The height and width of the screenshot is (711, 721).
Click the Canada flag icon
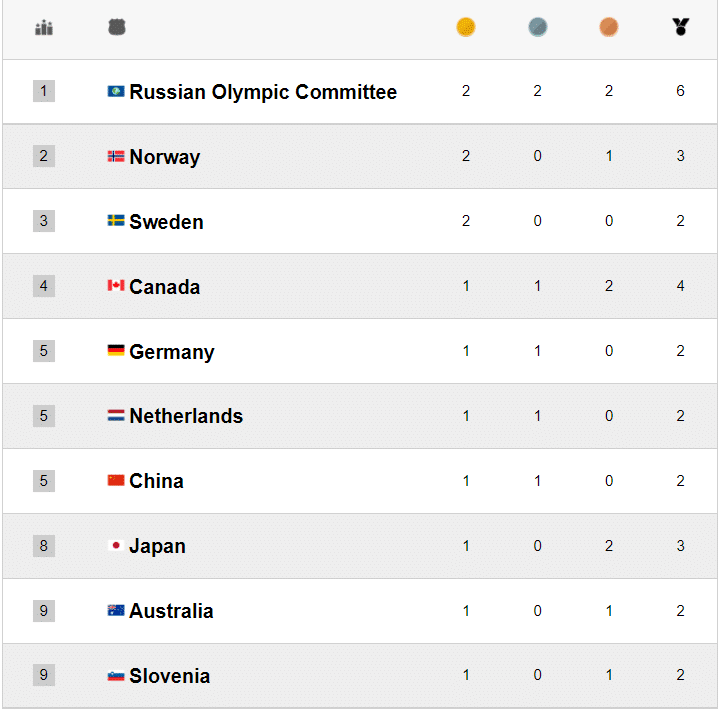116,286
